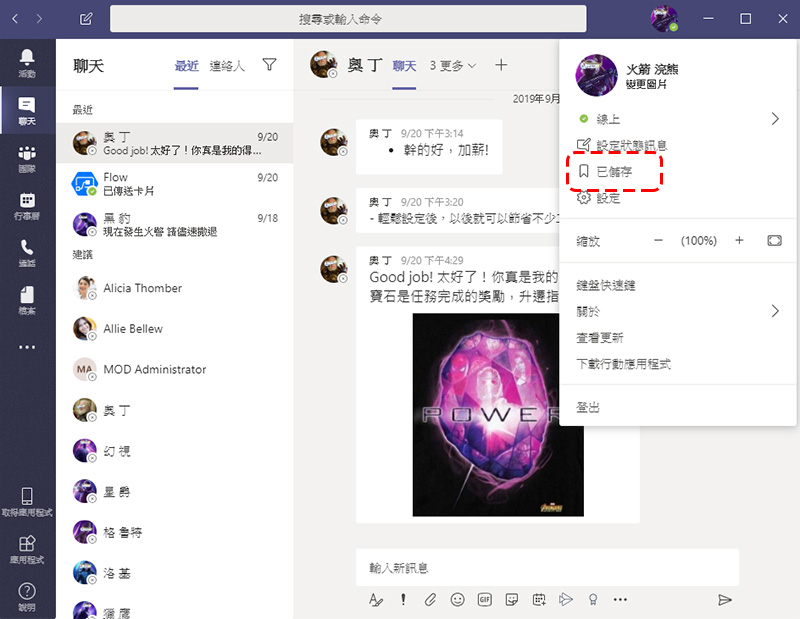
Task: Open the Activity (活動) bell in sidebar
Action: click(27, 63)
